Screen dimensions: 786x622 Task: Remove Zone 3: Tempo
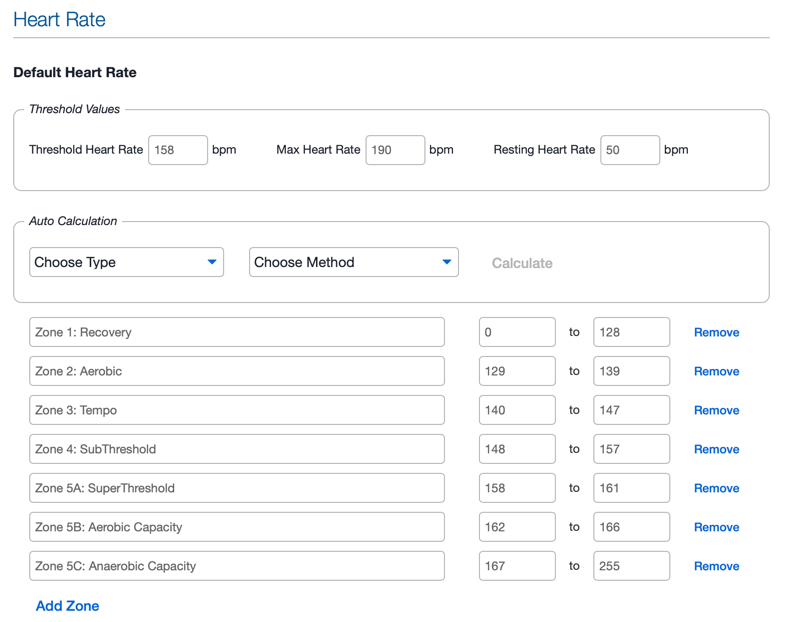[716, 410]
